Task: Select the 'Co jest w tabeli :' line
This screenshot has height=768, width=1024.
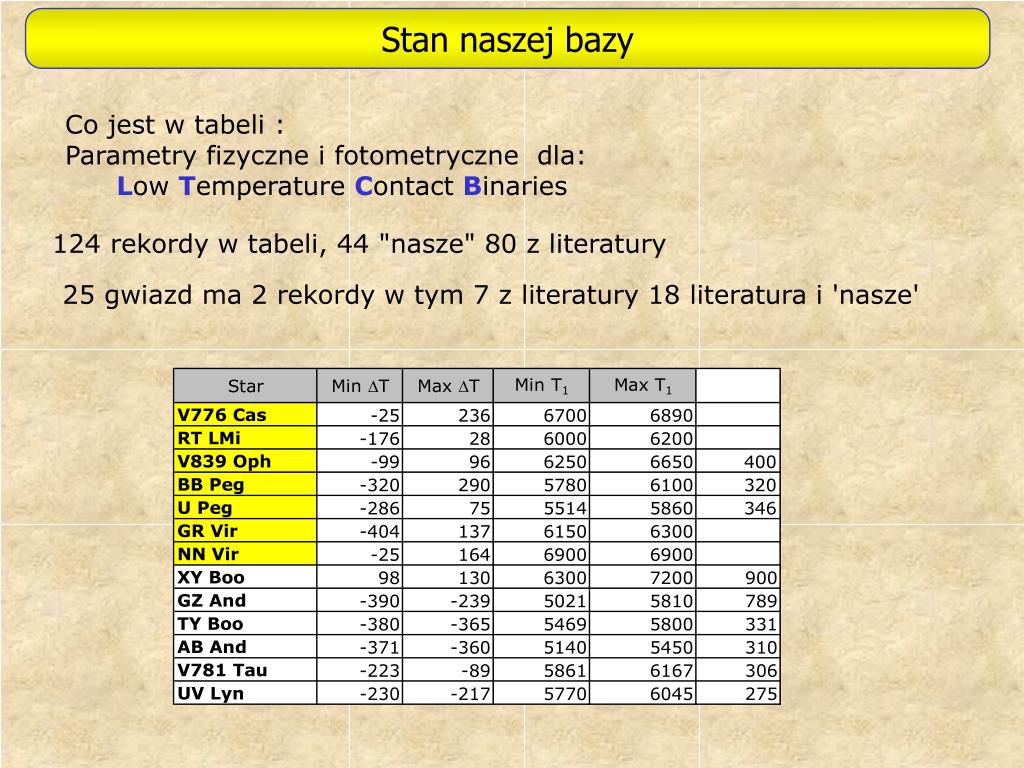Action: tap(175, 124)
